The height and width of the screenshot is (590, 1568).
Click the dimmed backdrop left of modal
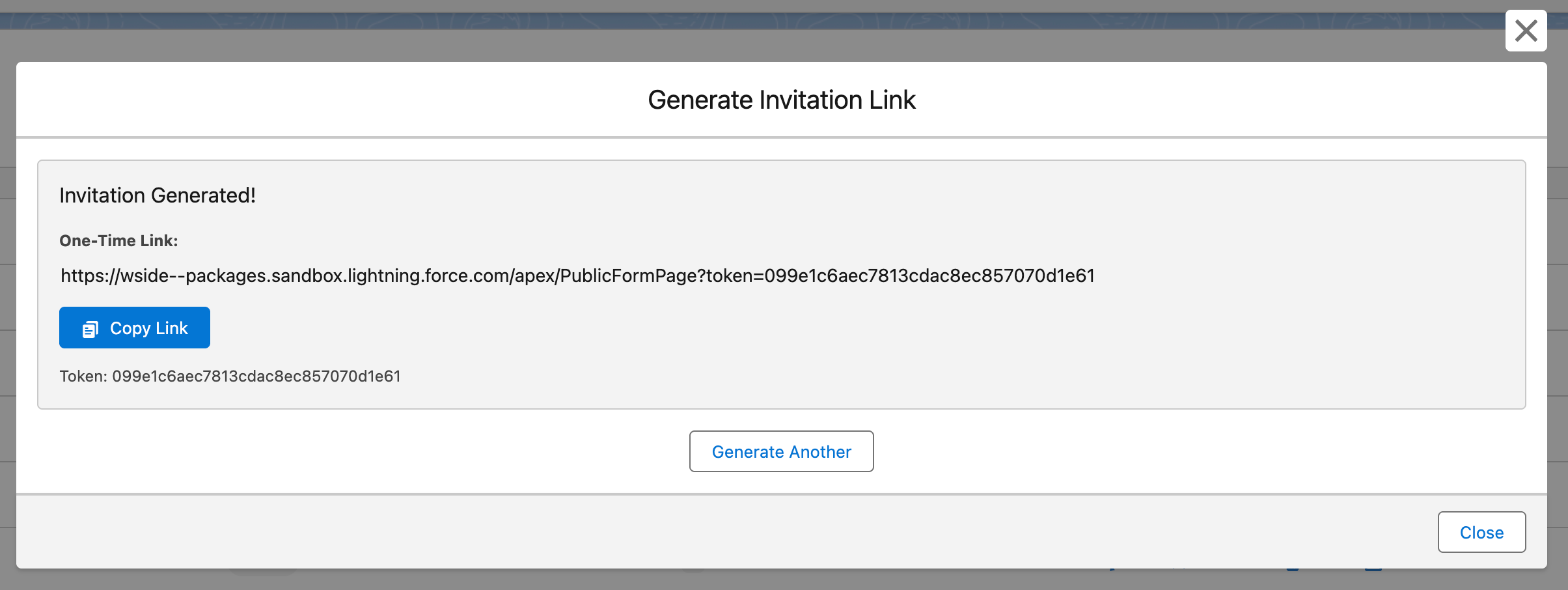[7, 293]
